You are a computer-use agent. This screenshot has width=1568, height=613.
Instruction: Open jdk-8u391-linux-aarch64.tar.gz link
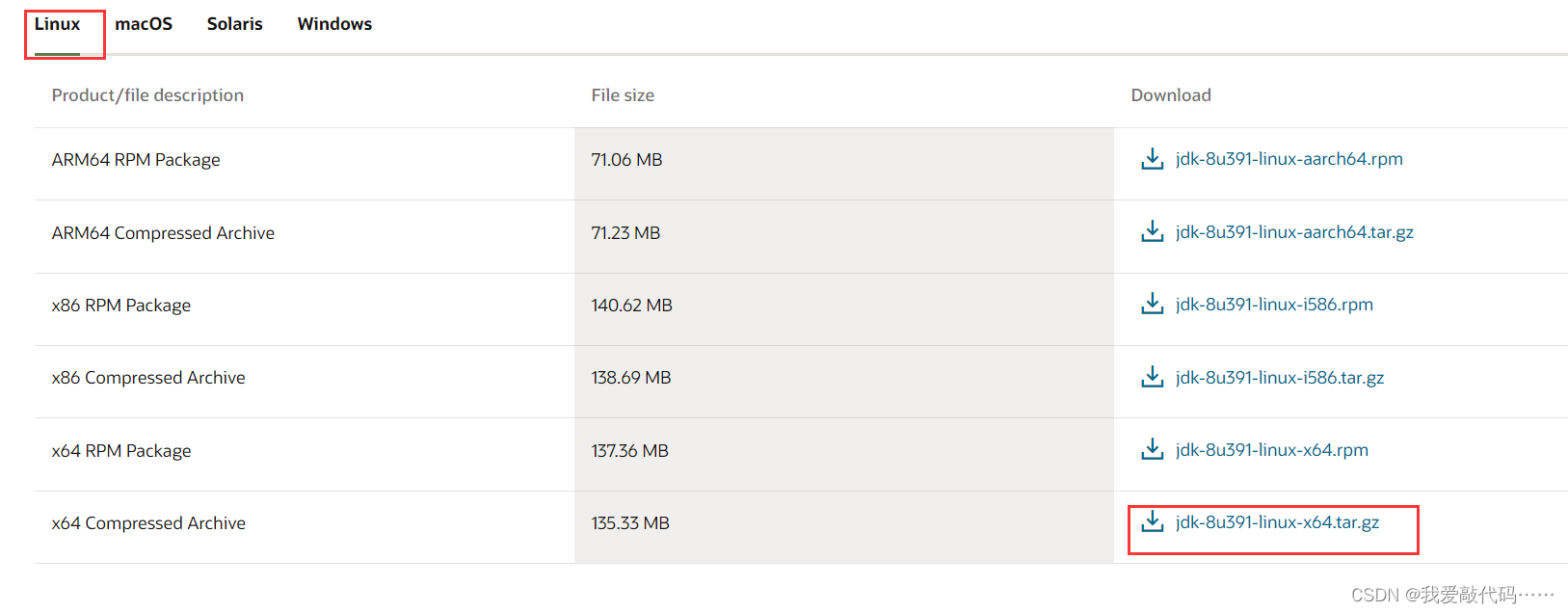[x=1294, y=232]
